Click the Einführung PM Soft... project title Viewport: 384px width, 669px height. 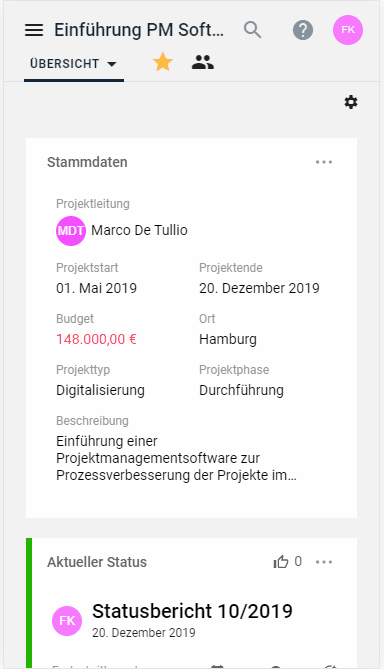coord(139,30)
